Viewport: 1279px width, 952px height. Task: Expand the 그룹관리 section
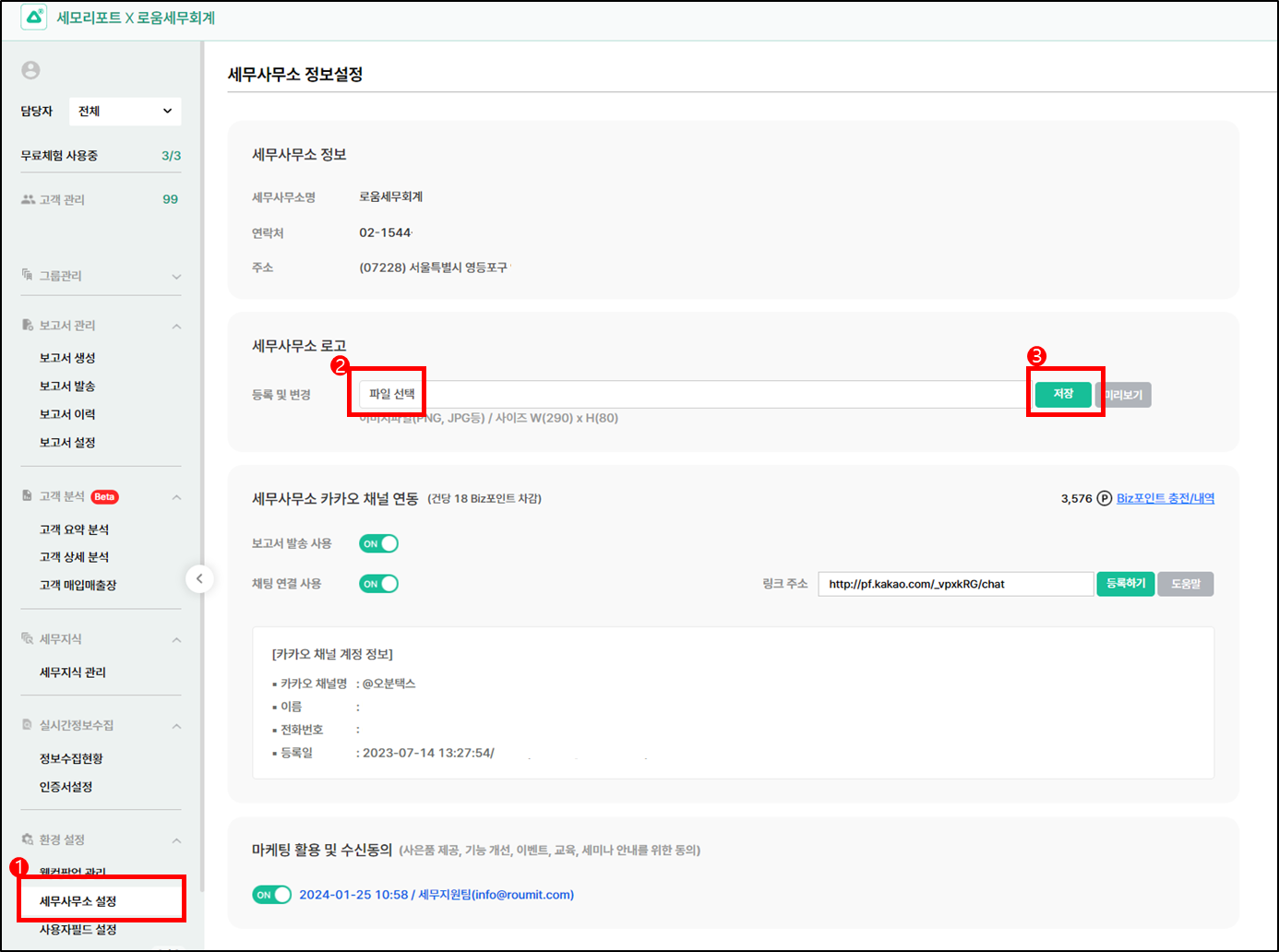[x=176, y=277]
